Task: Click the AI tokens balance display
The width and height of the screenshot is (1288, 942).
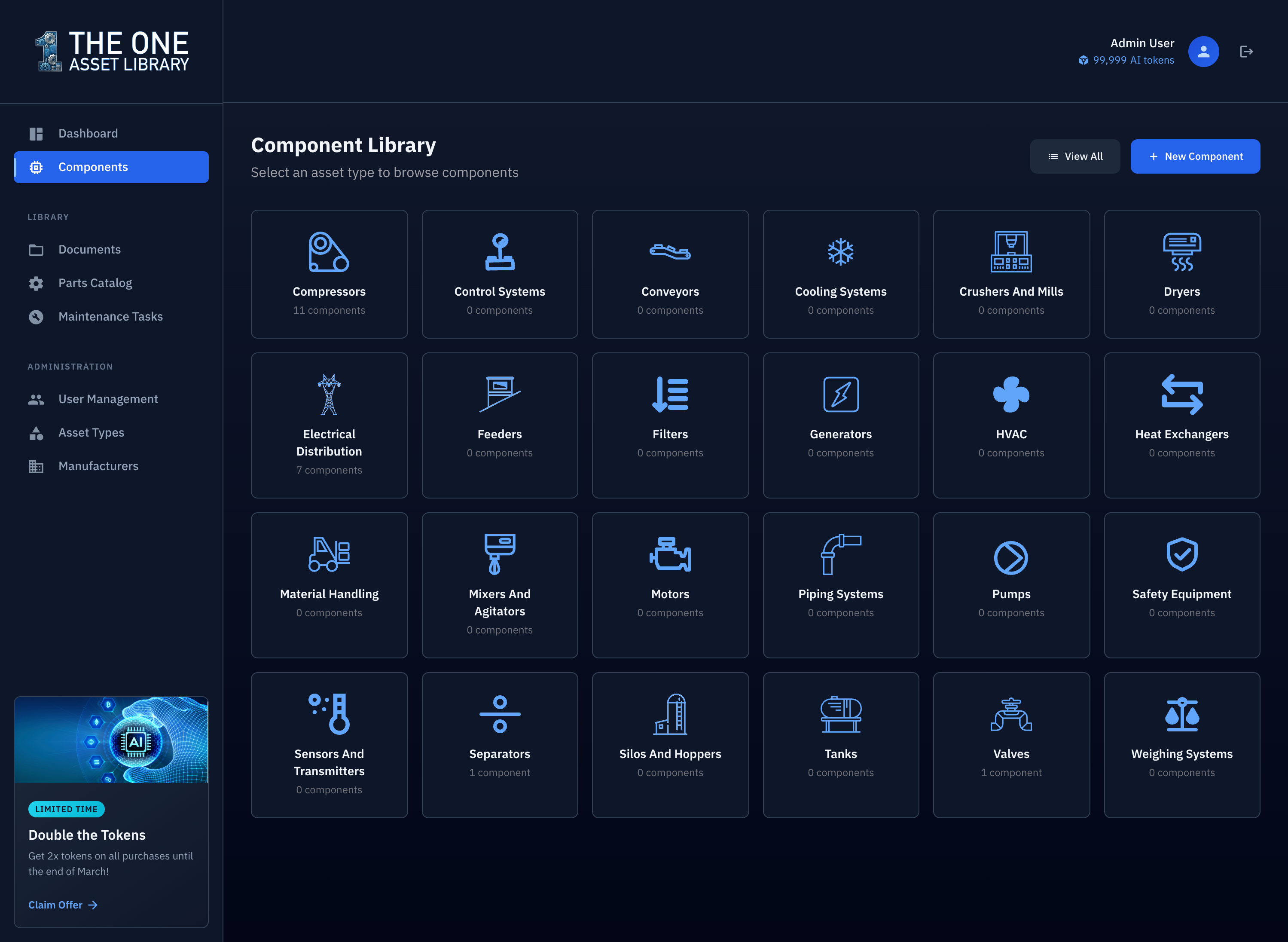Action: [1126, 60]
